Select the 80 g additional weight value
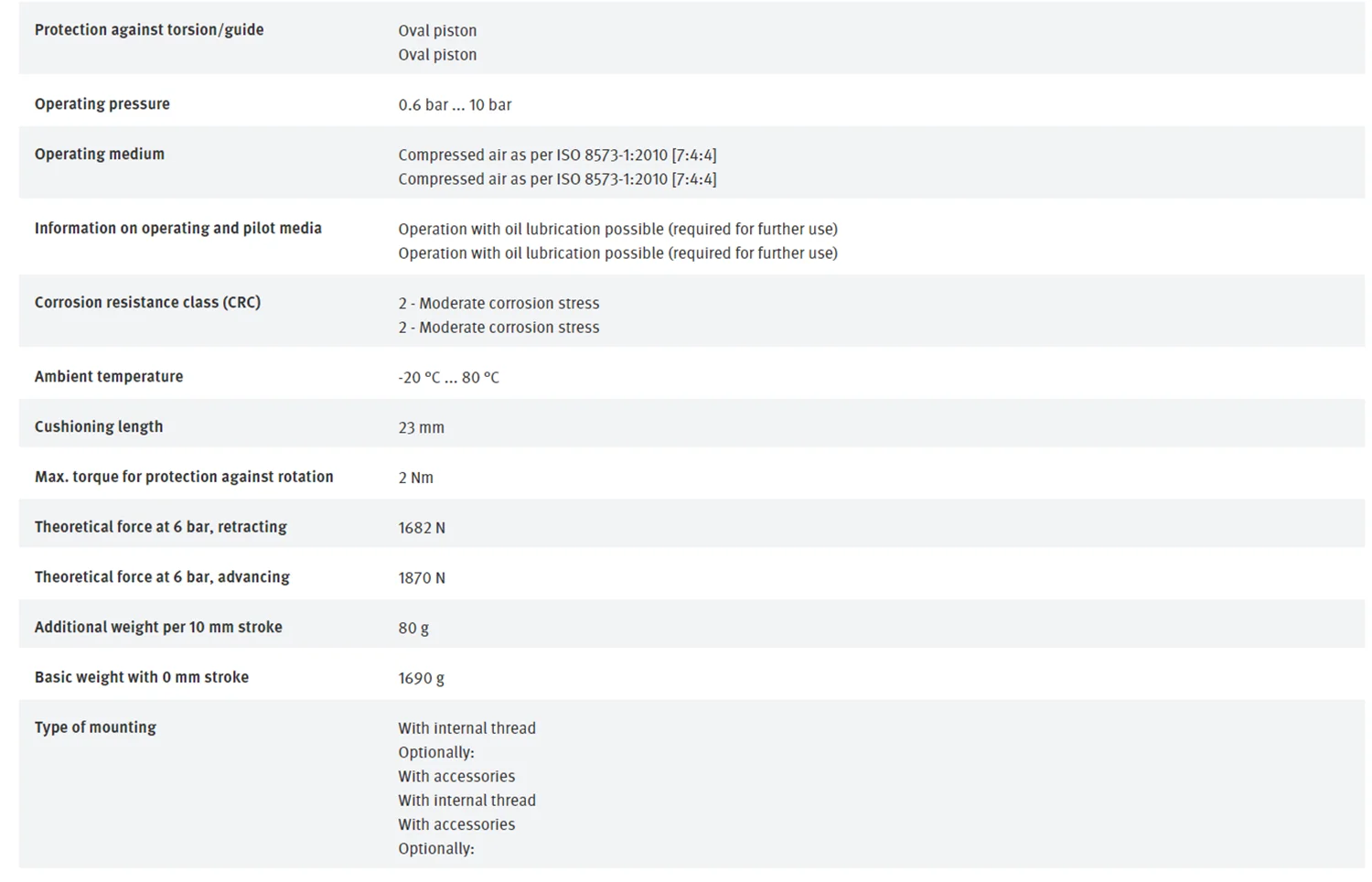Image resolution: width=1372 pixels, height=882 pixels. 413,628
